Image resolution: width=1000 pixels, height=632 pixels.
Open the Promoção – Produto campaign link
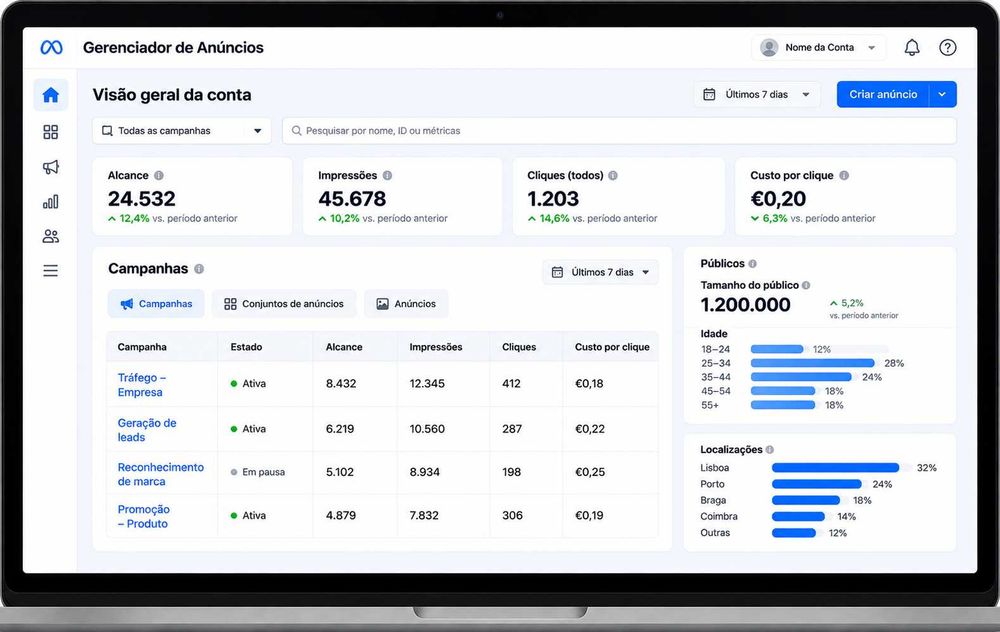[143, 517]
